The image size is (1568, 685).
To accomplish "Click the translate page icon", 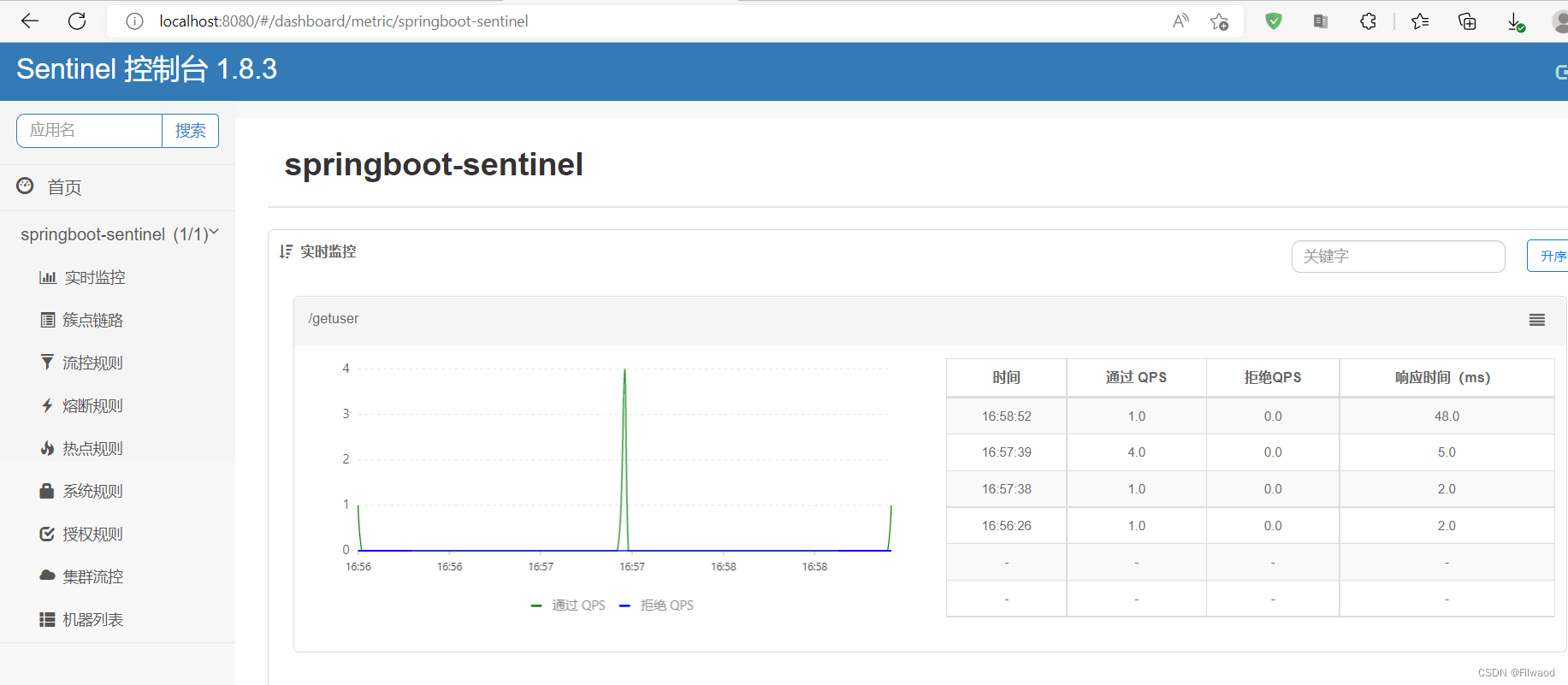I will point(1321,21).
